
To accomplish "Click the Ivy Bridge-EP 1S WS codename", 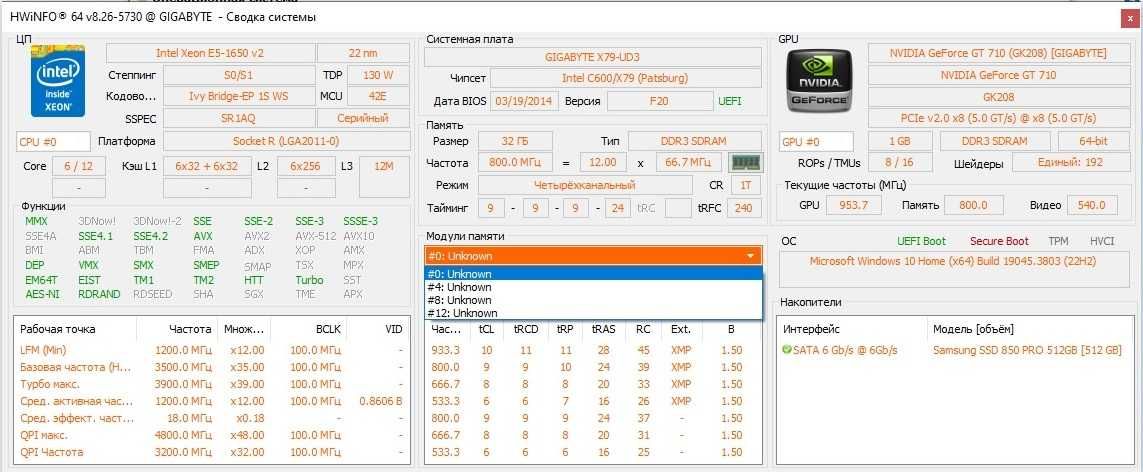I will (240, 96).
